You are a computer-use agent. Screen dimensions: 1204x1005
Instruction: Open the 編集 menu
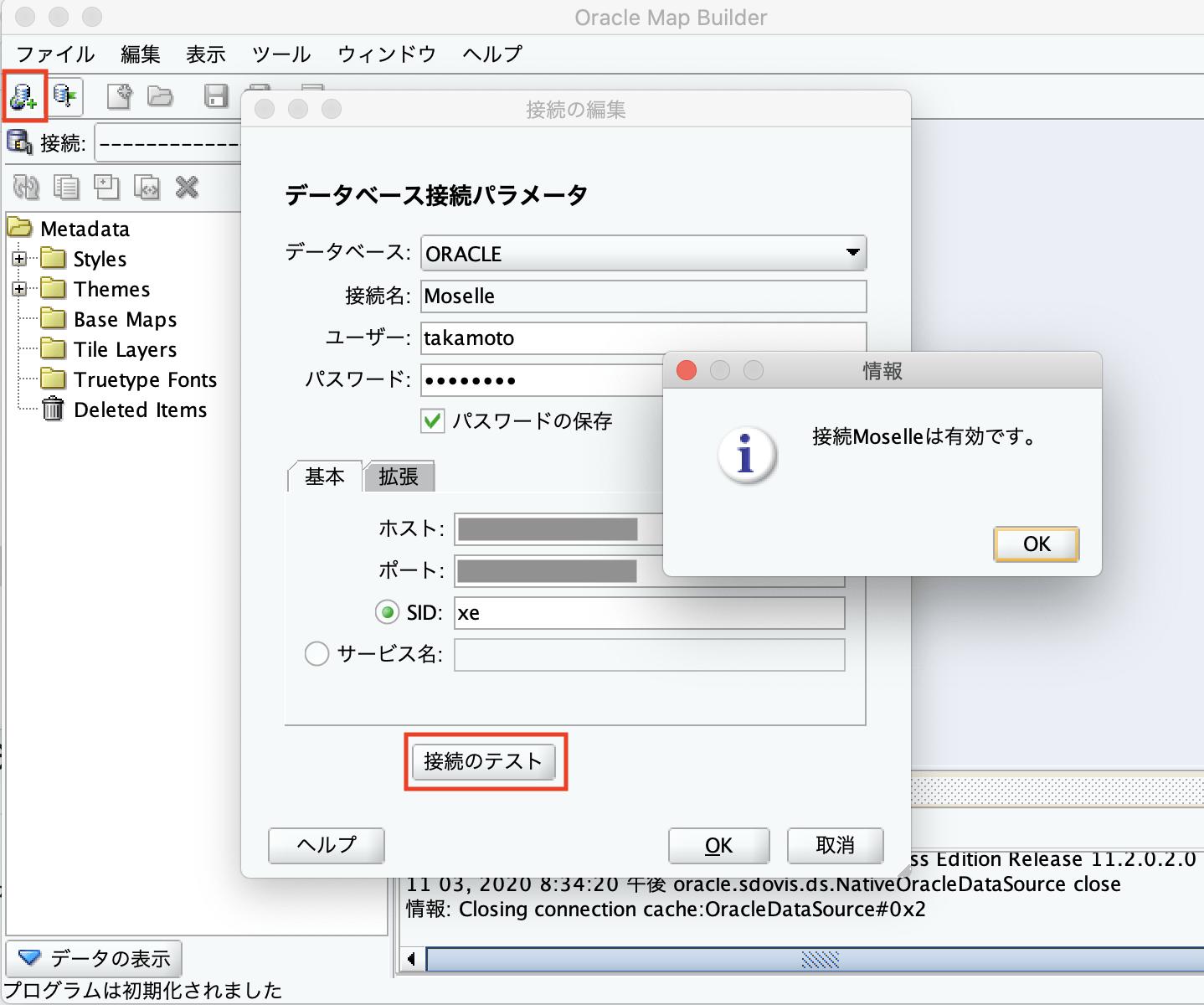click(140, 54)
